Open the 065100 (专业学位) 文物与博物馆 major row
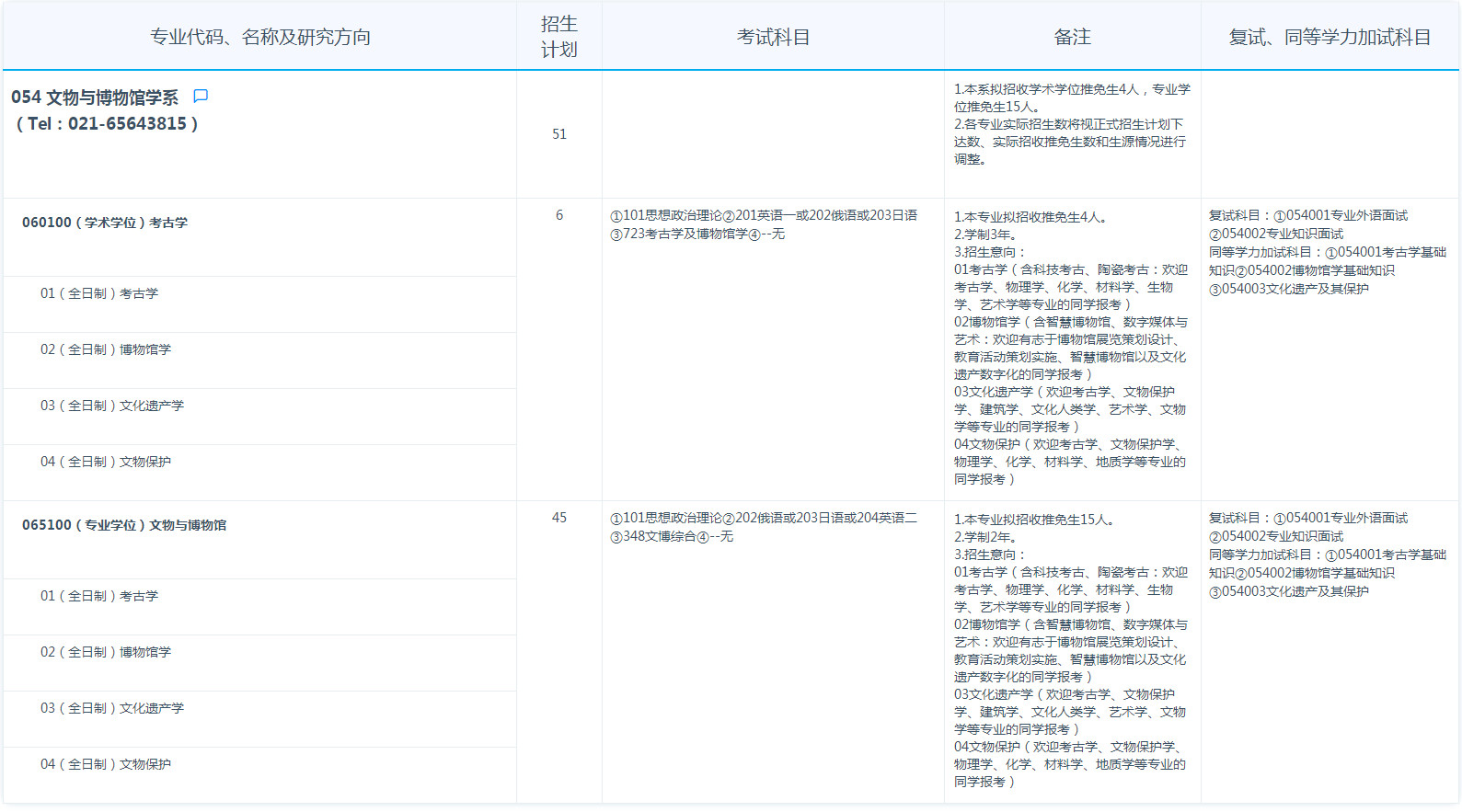This screenshot has width=1462, height=812. pyautogui.click(x=124, y=525)
